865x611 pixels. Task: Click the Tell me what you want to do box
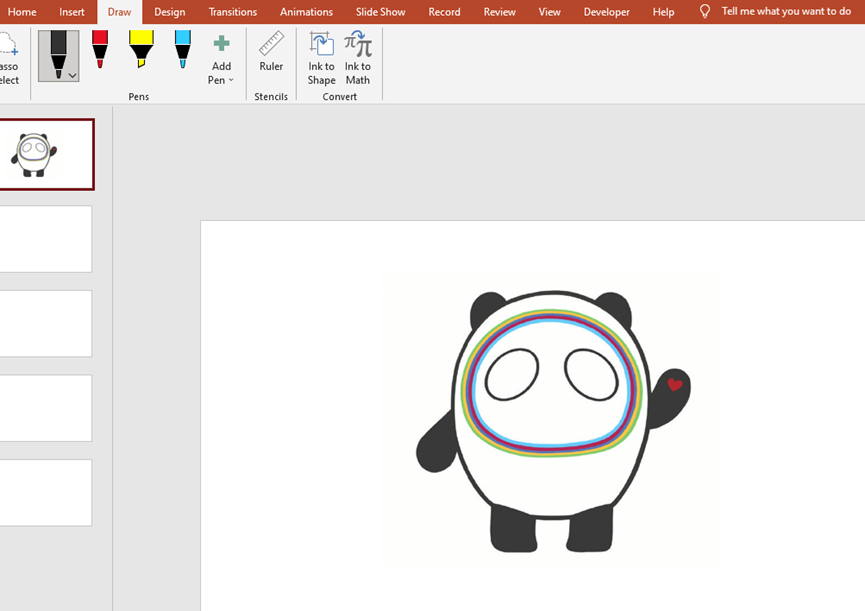(x=786, y=11)
